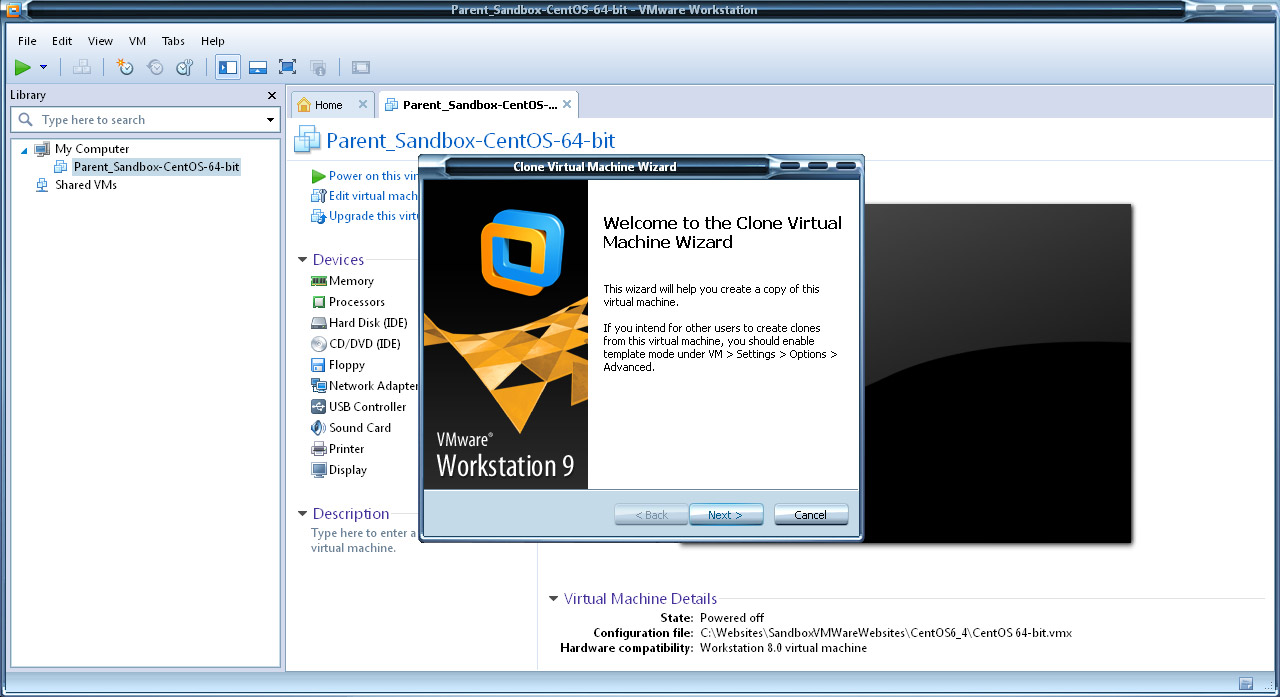Viewport: 1280px width, 697px height.
Task: Click the description text entry area
Action: (x=364, y=540)
